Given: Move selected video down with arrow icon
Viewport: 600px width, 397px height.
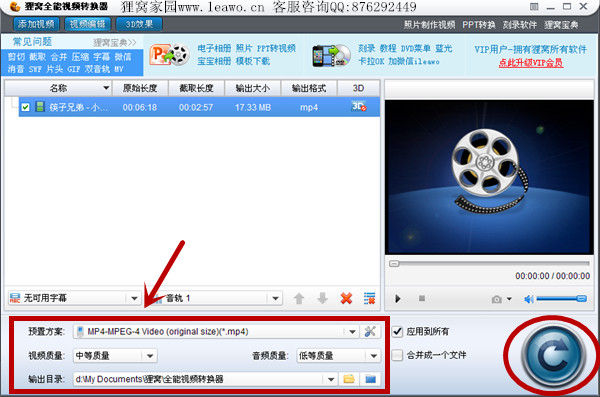Looking at the screenshot, I should (323, 298).
